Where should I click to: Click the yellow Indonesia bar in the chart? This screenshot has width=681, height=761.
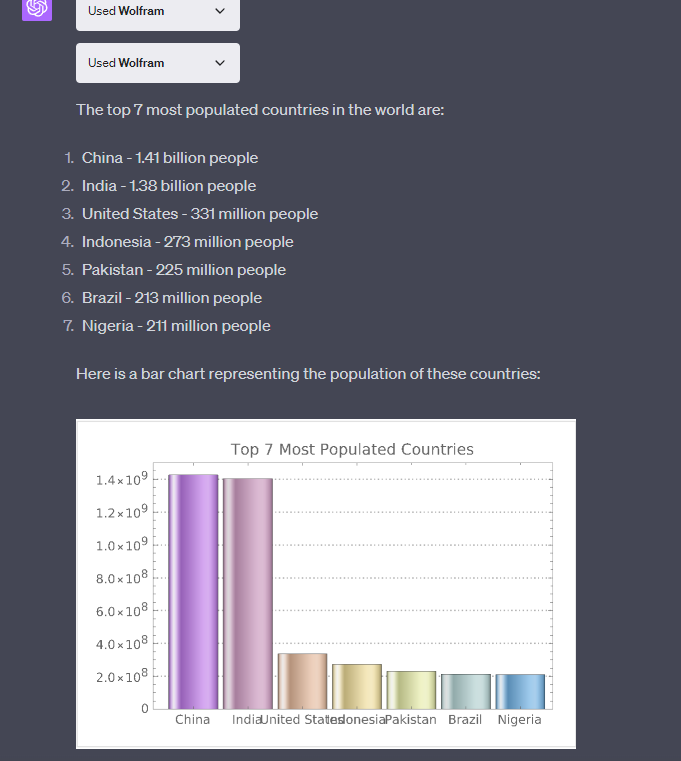click(x=357, y=686)
